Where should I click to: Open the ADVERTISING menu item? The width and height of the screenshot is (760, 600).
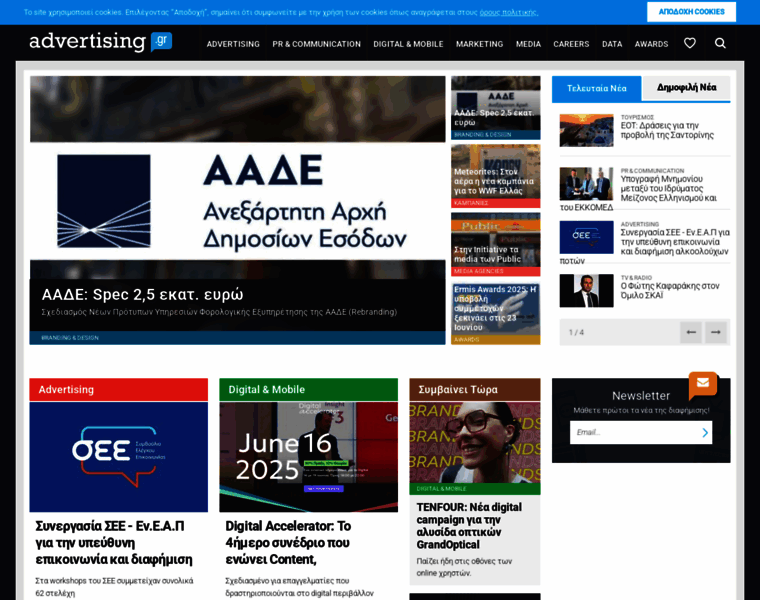[233, 44]
